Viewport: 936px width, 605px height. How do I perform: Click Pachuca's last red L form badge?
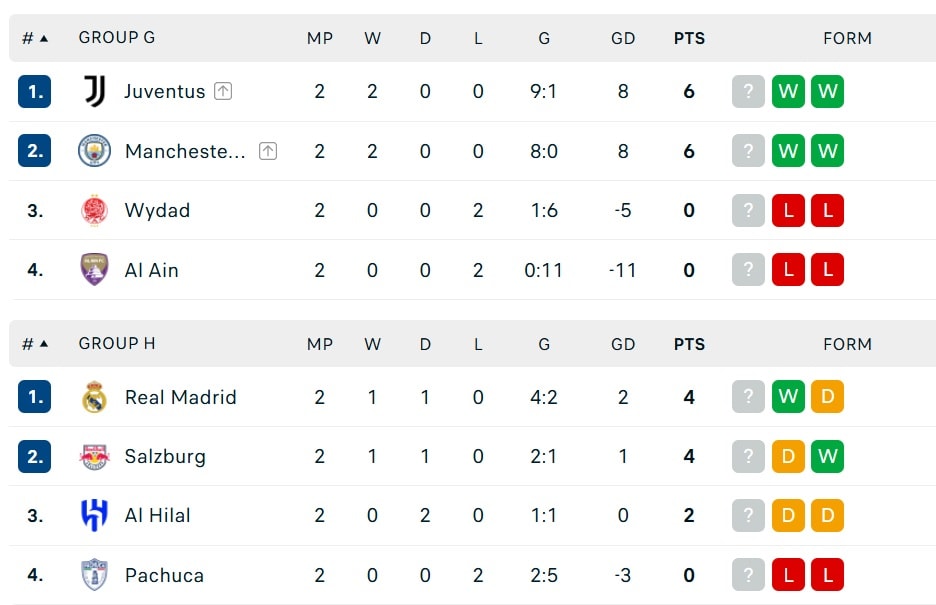point(827,575)
